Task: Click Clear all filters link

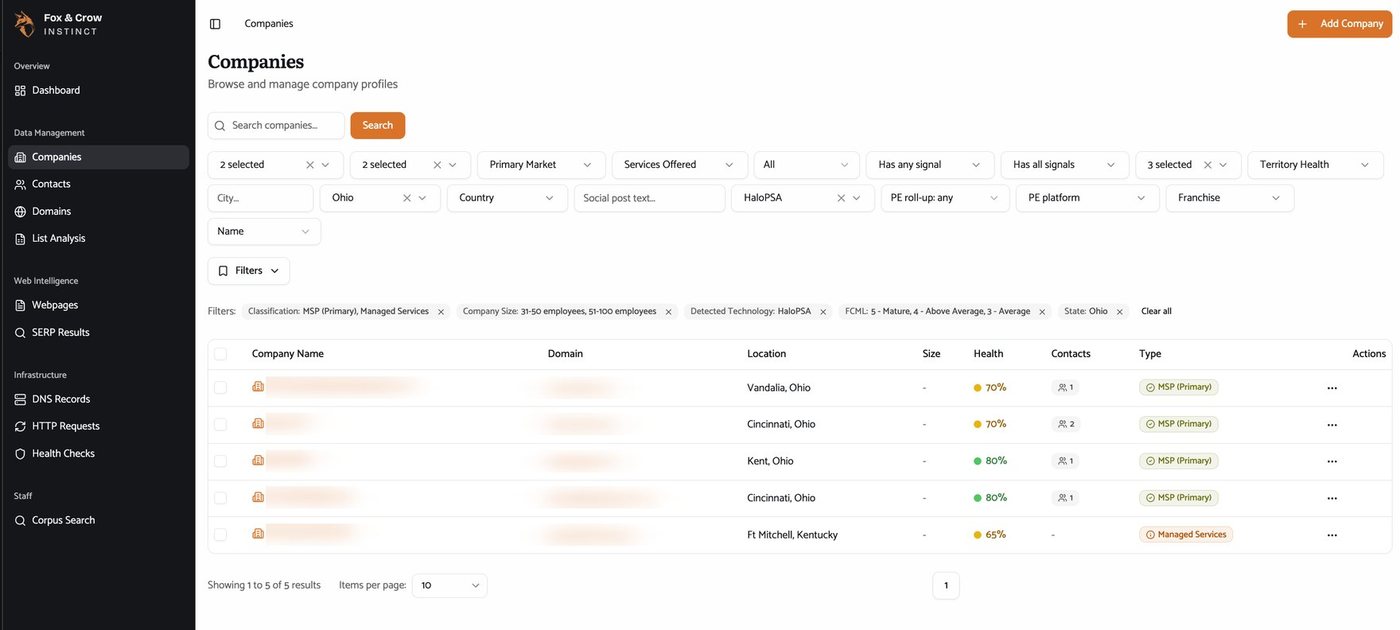Action: pos(1156,312)
